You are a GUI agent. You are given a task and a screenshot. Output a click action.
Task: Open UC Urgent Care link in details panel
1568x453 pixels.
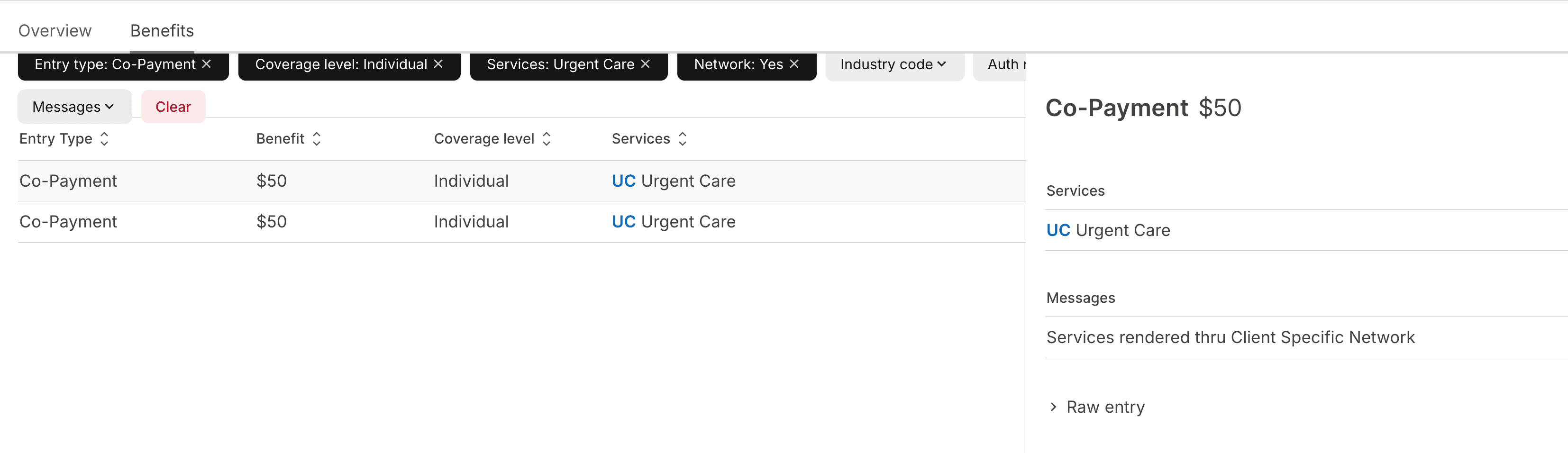pos(1107,230)
